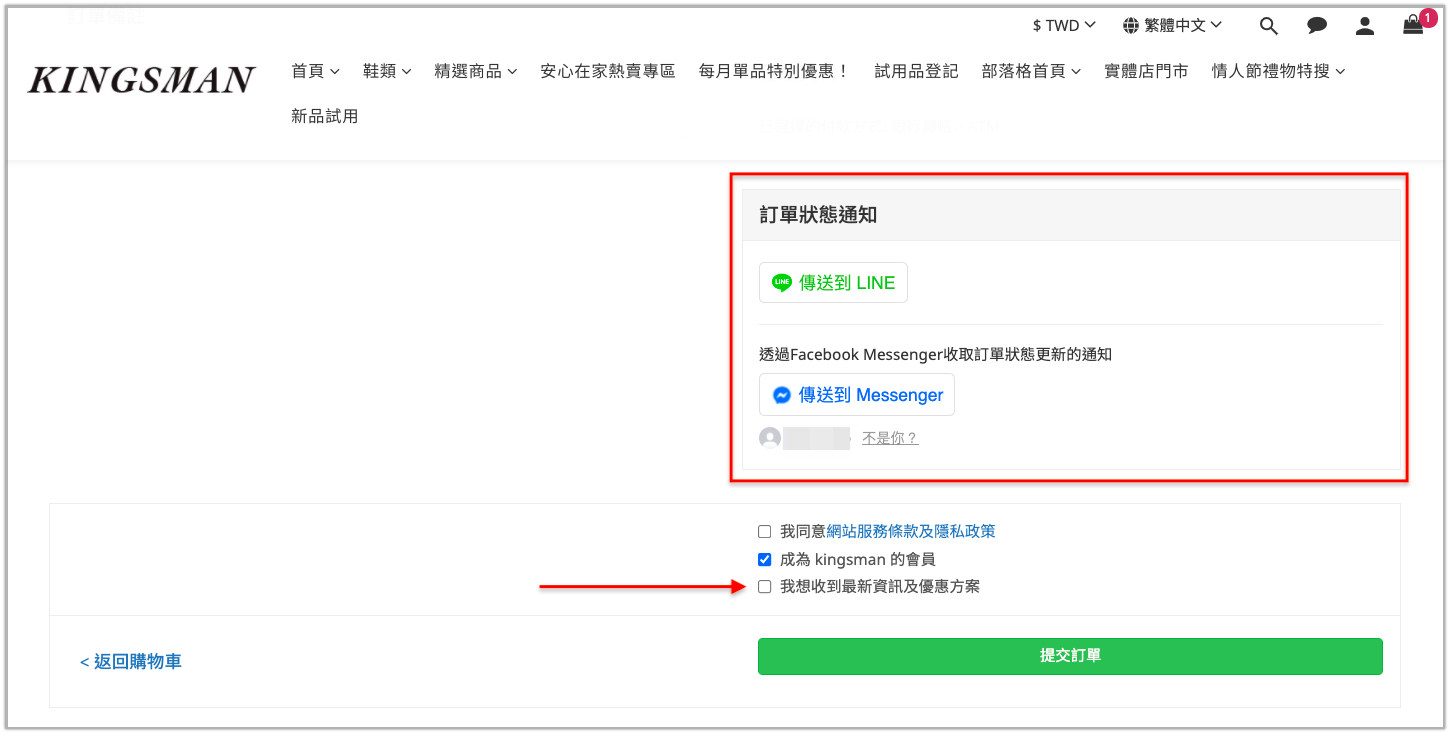
Task: Open 網站服務條款及隱私政策 link
Action: [x=911, y=532]
